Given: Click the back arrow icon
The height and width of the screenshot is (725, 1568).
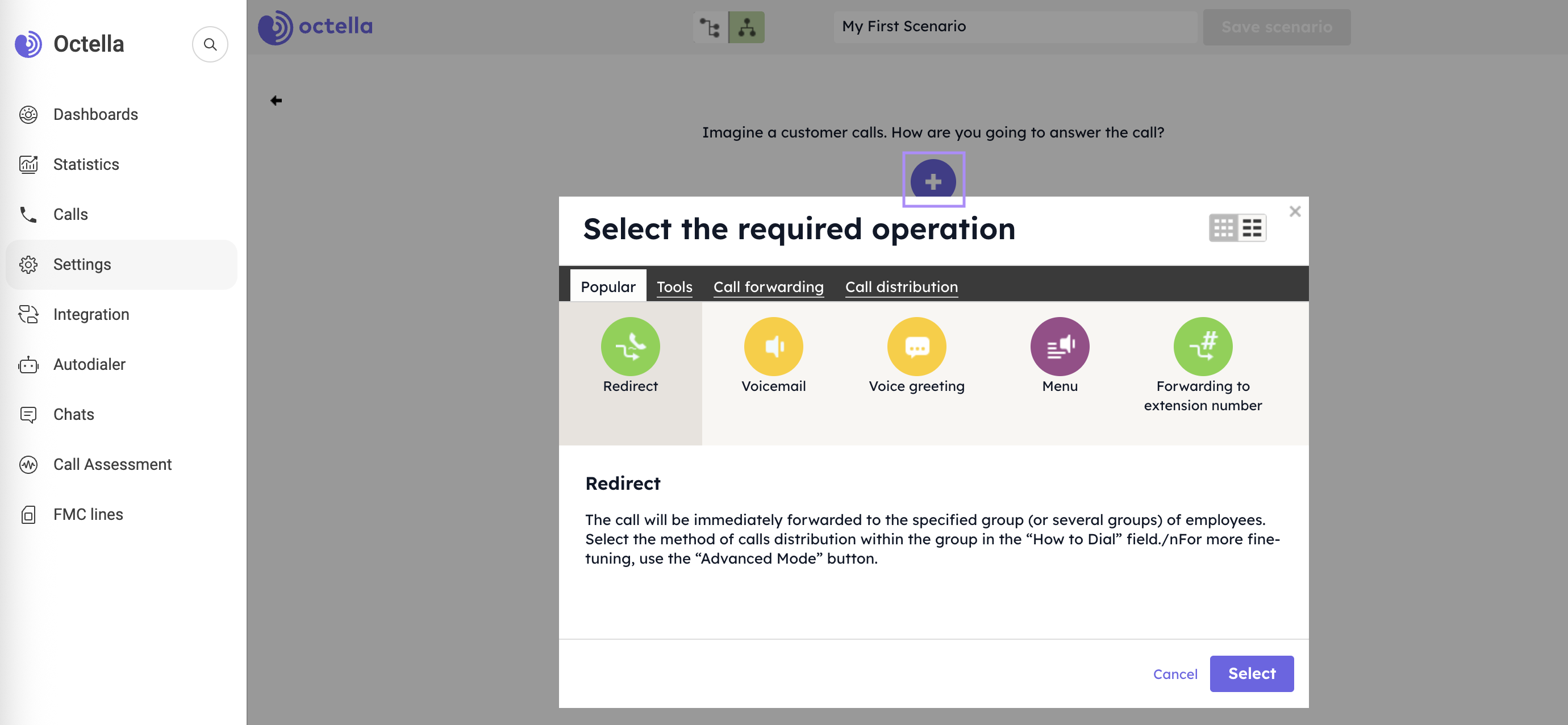Looking at the screenshot, I should point(276,101).
